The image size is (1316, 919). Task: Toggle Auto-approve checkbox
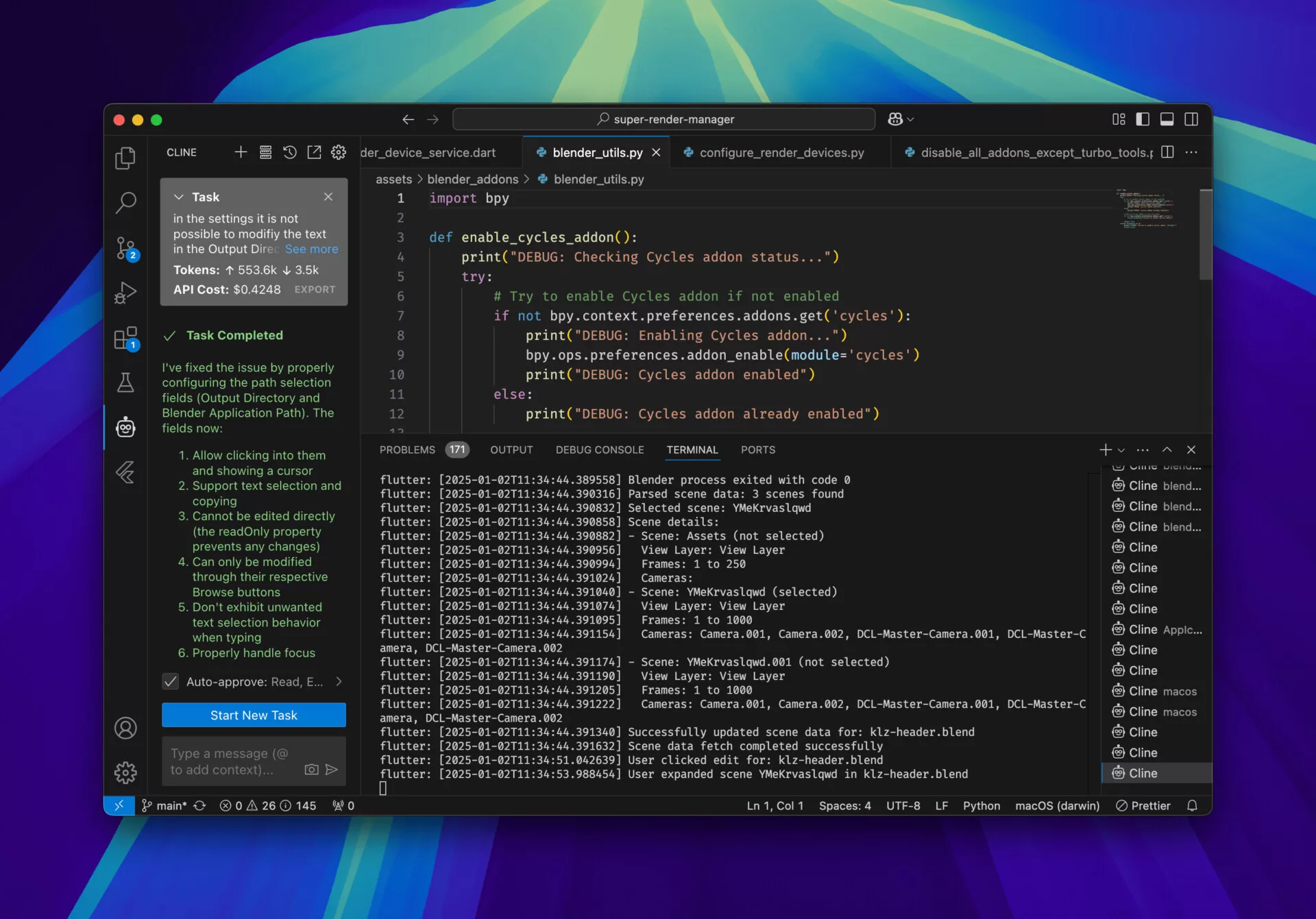171,681
